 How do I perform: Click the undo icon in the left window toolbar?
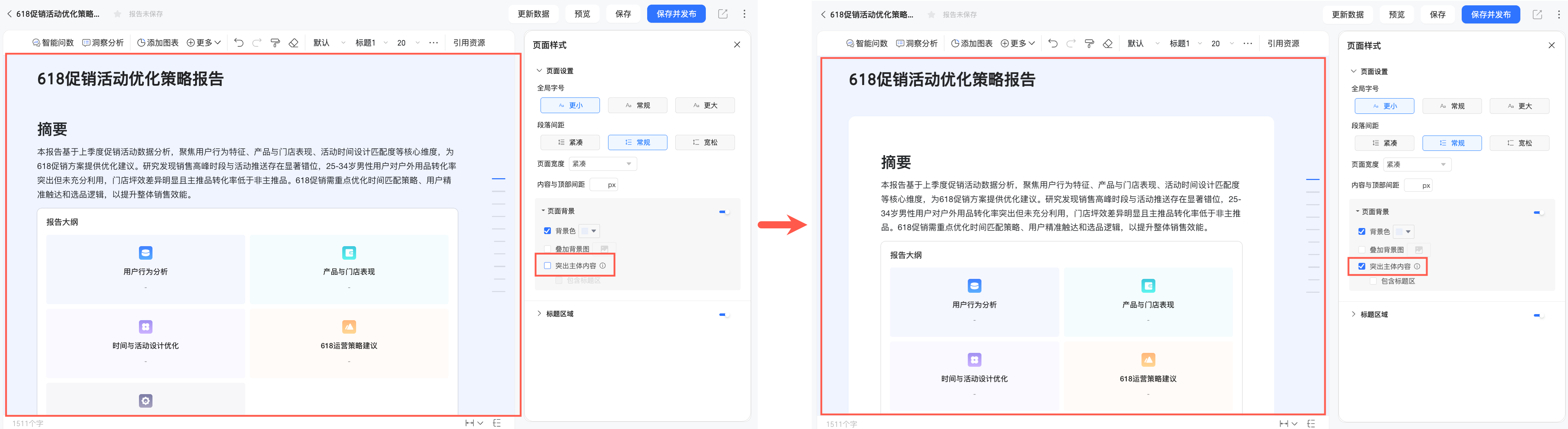[238, 43]
